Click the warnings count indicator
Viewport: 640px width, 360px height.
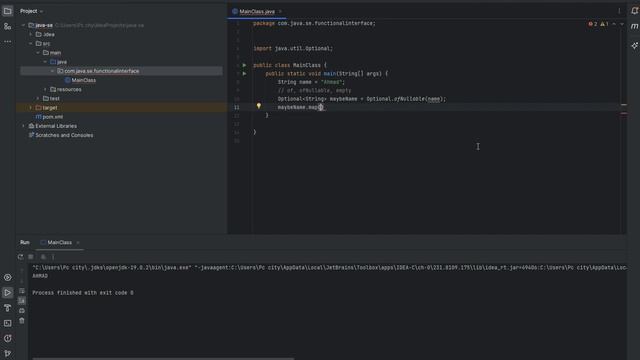click(x=604, y=24)
